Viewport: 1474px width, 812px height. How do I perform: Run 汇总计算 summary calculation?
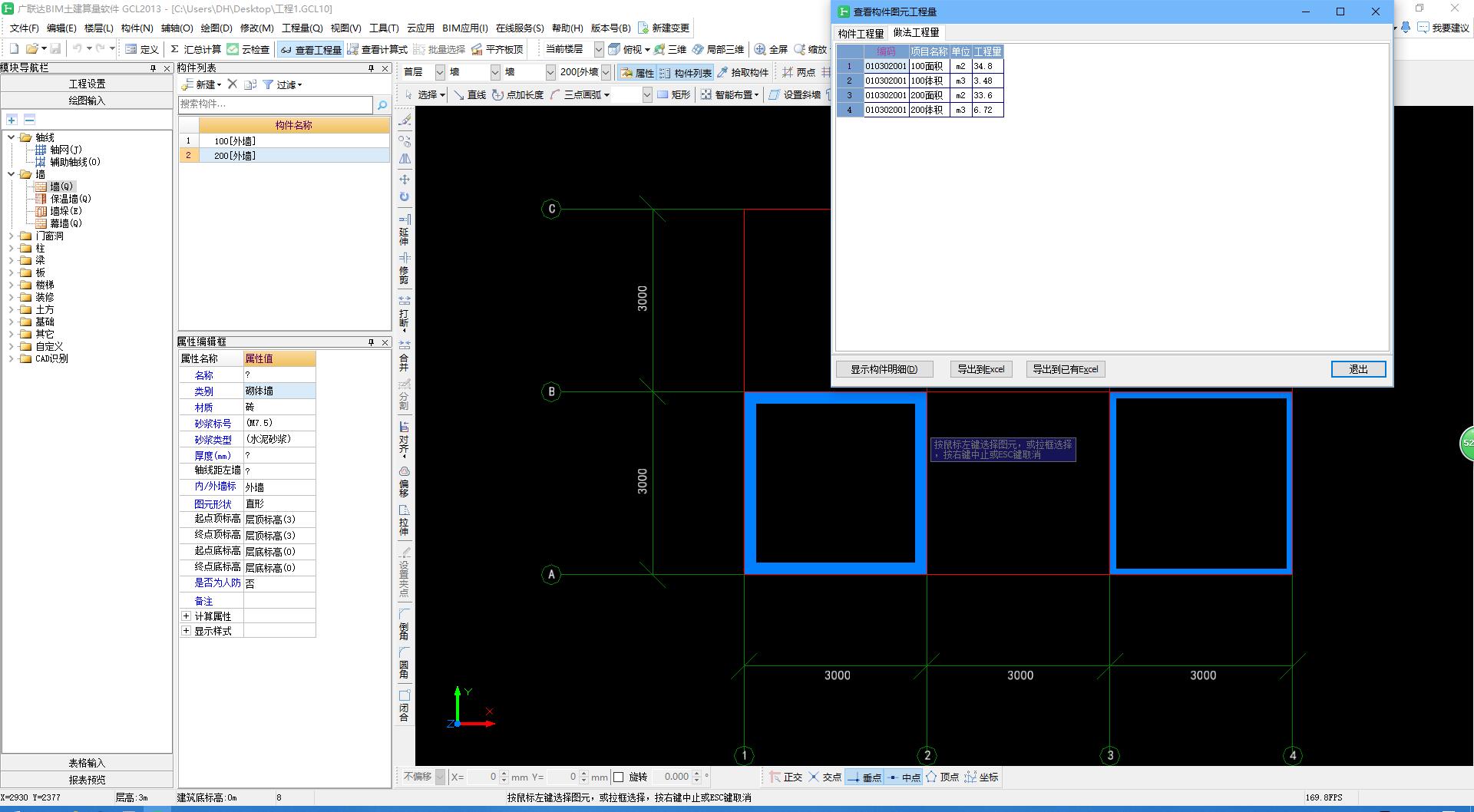pos(196,49)
